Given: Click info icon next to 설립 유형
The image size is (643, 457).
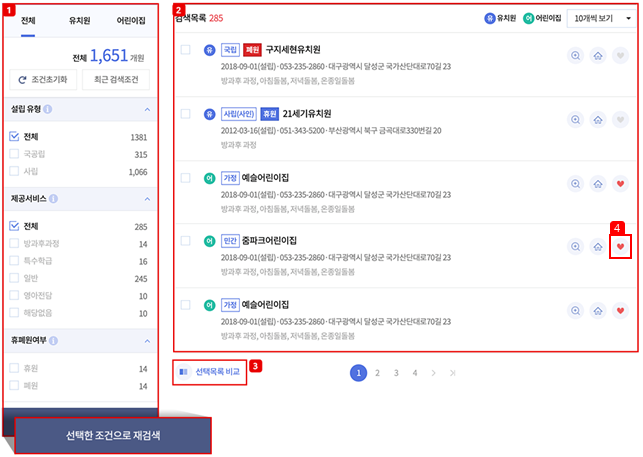Looking at the screenshot, I should 48,109.
